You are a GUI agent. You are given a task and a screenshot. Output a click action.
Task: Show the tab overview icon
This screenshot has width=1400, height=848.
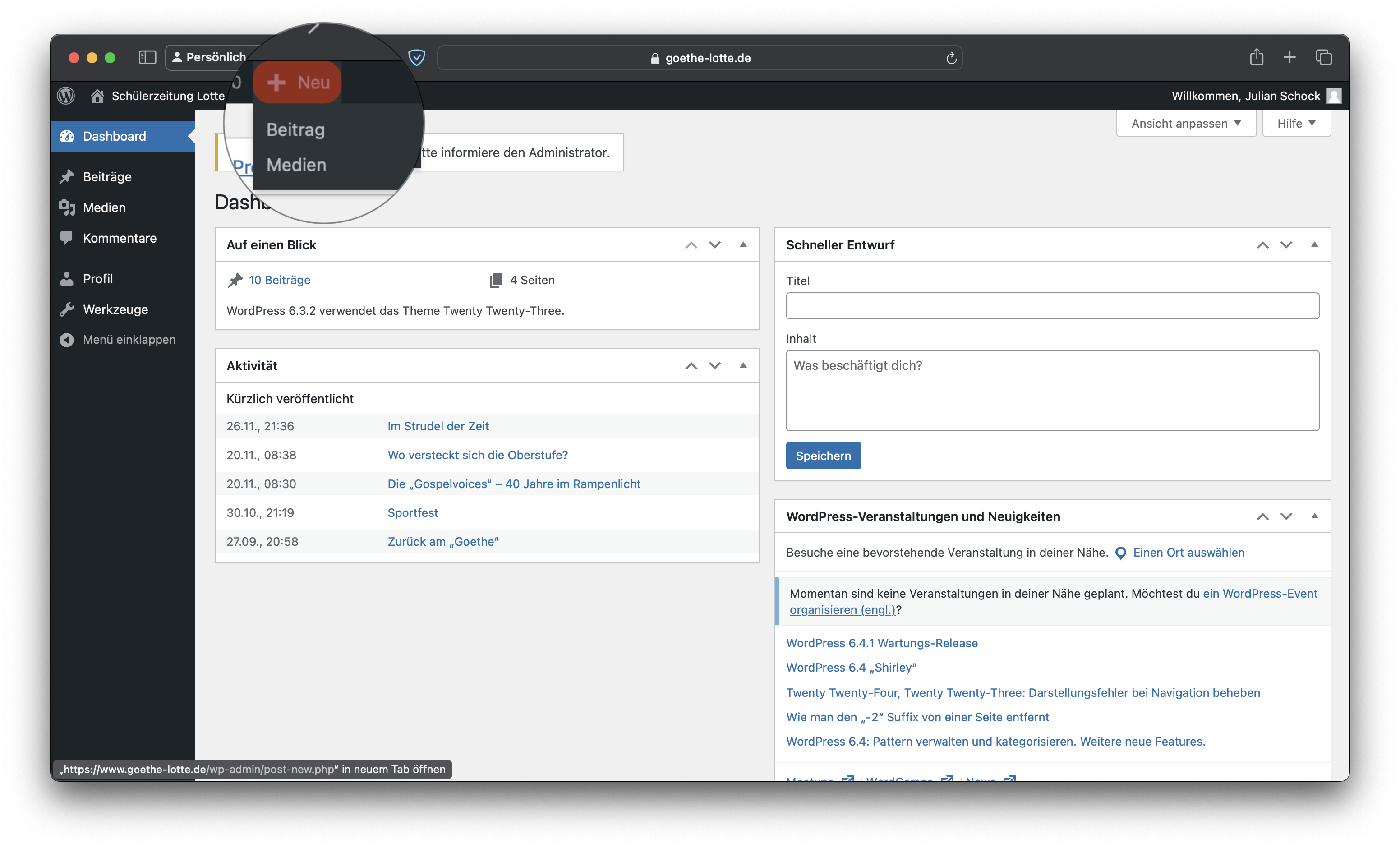[1323, 57]
